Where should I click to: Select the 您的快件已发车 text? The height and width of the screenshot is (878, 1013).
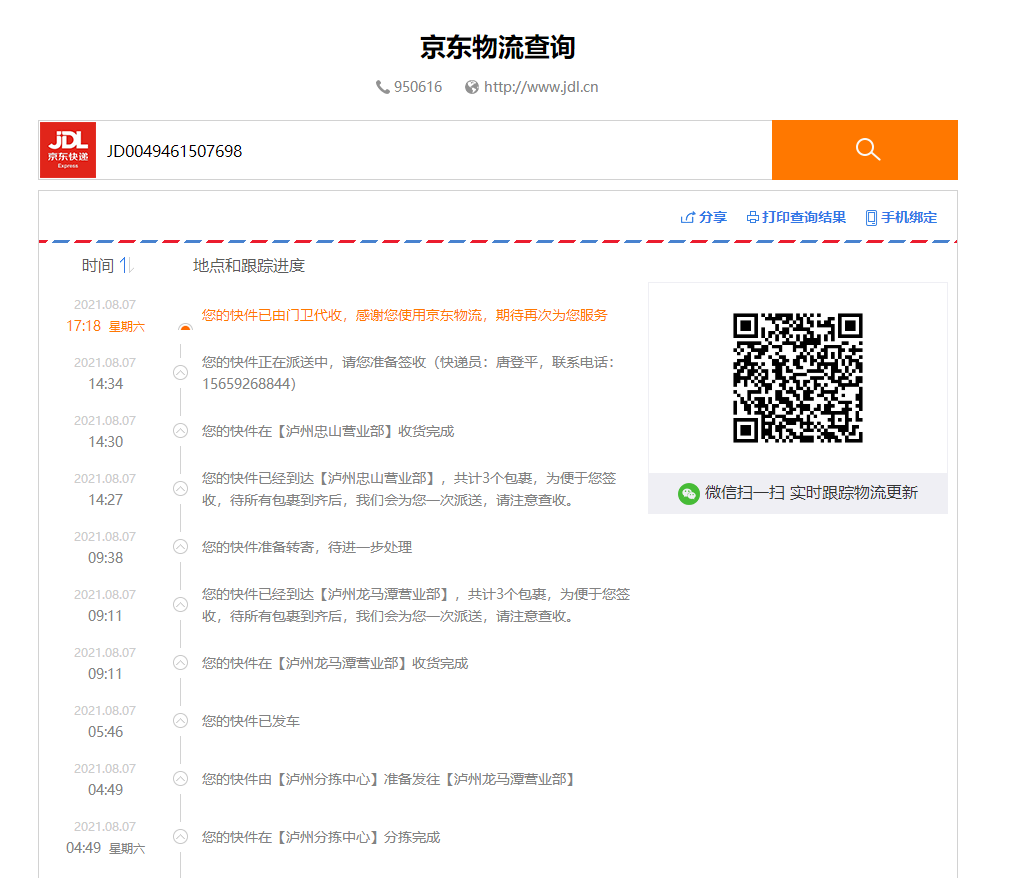coord(251,721)
